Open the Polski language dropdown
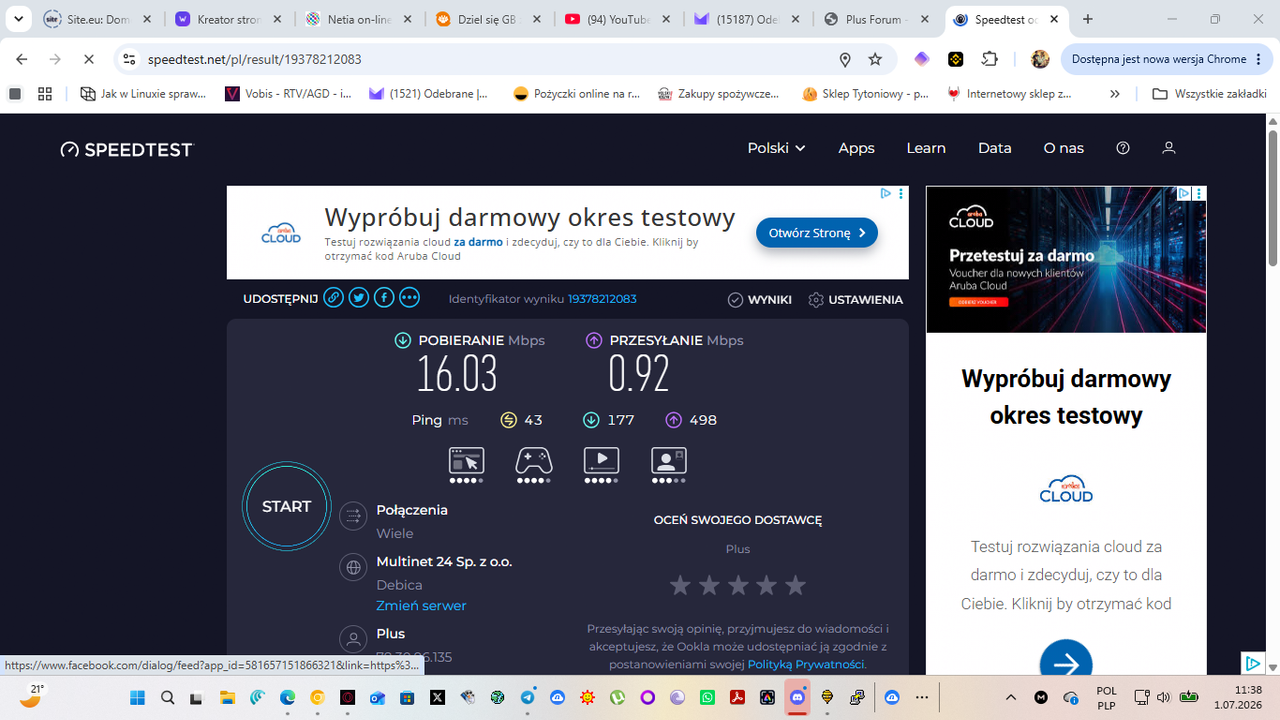1280x720 pixels. [x=776, y=148]
